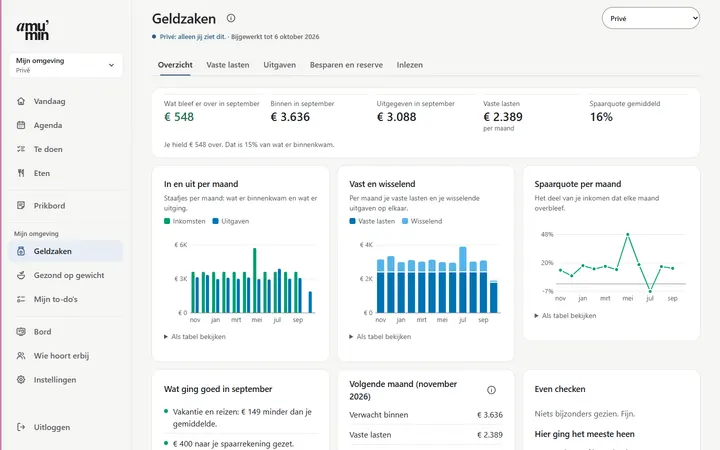Screen dimensions: 720x450
Task: Click the Uitloggen exit icon
Action: [x=21, y=427]
